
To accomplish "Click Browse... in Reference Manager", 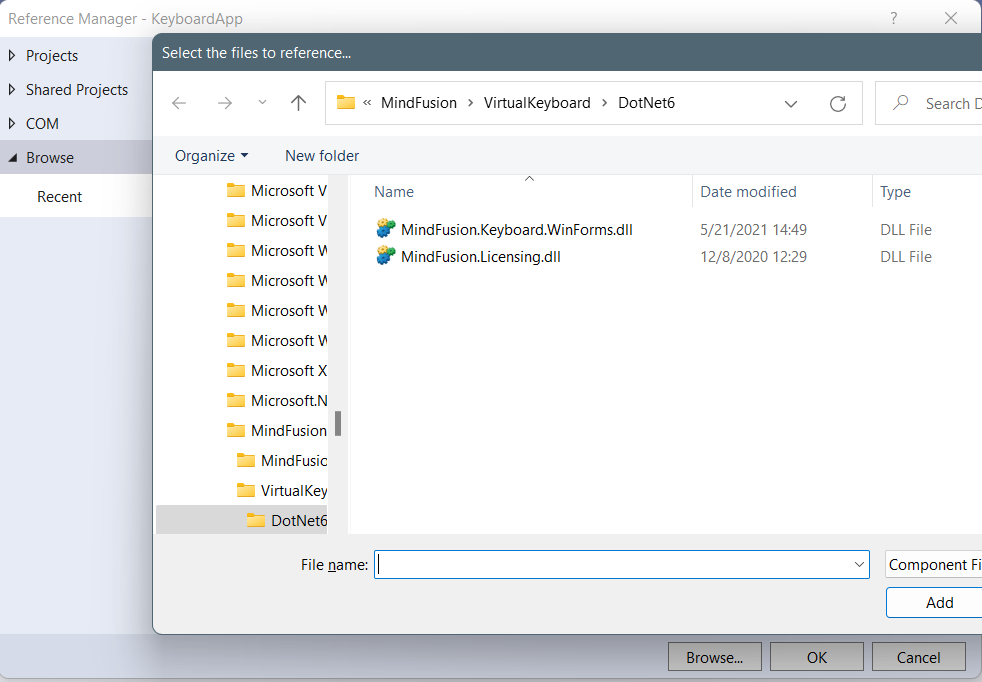I will [x=715, y=658].
